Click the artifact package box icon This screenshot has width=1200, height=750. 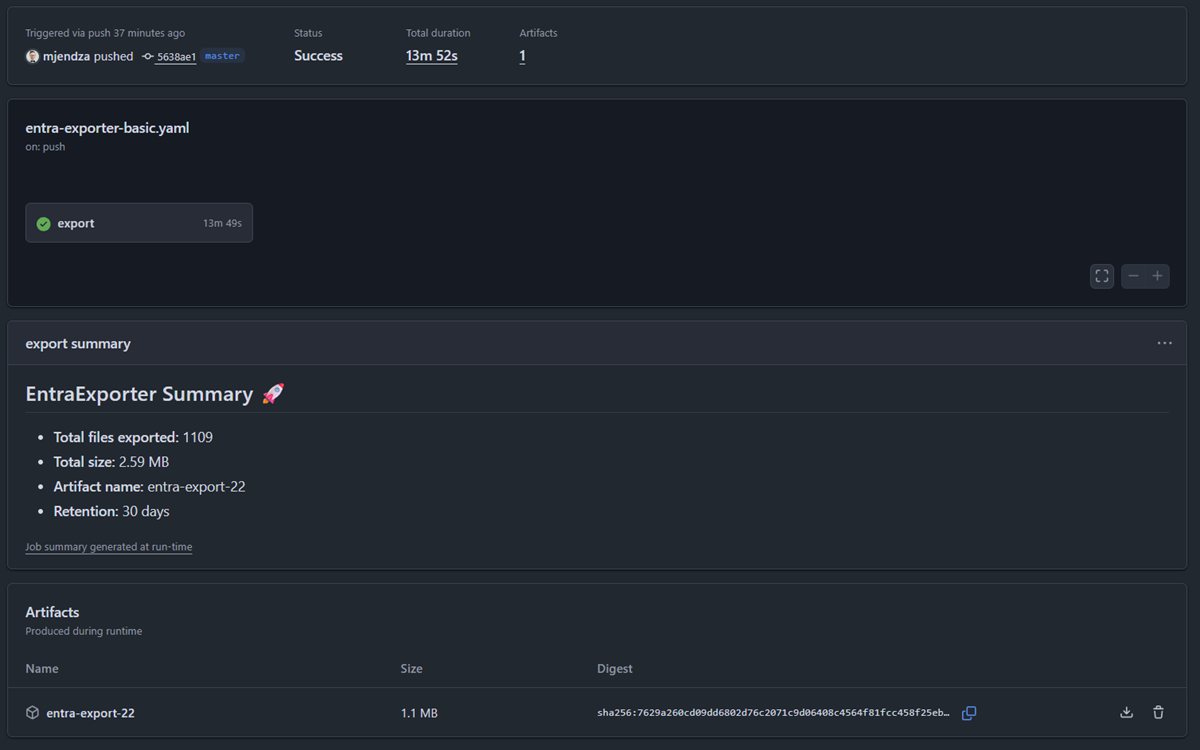click(x=33, y=713)
